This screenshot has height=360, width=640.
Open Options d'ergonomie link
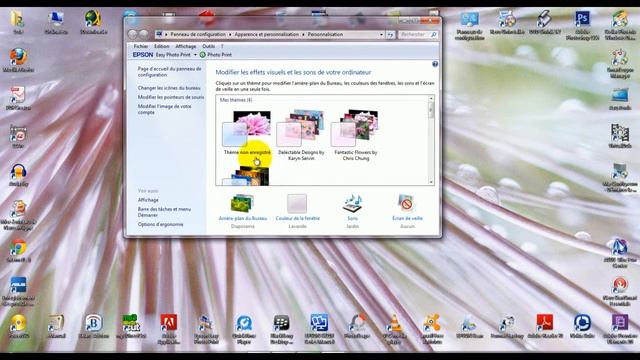coord(160,224)
